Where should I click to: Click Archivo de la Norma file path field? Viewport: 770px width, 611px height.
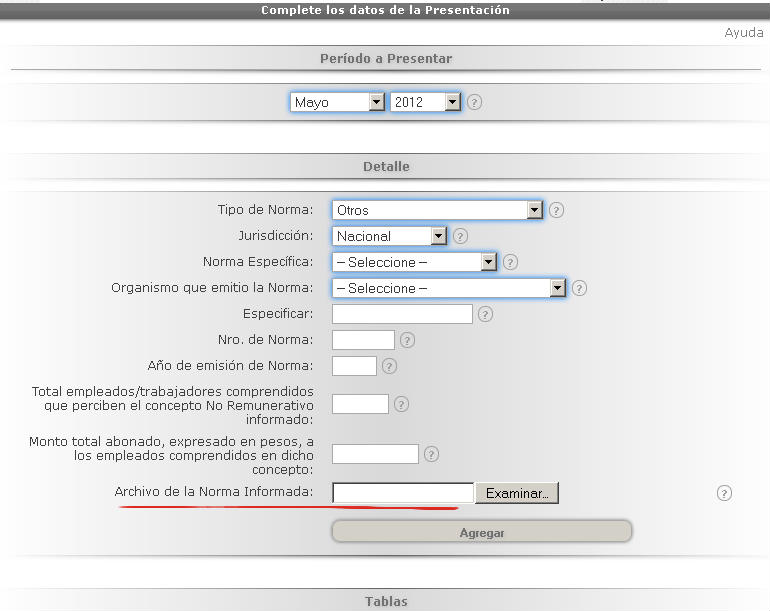[403, 493]
